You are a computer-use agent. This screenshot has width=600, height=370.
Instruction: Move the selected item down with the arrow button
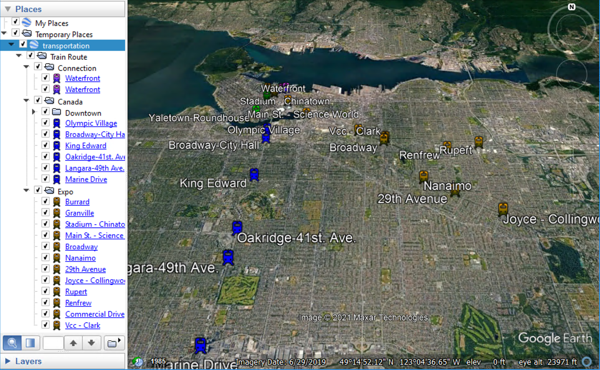[91, 343]
